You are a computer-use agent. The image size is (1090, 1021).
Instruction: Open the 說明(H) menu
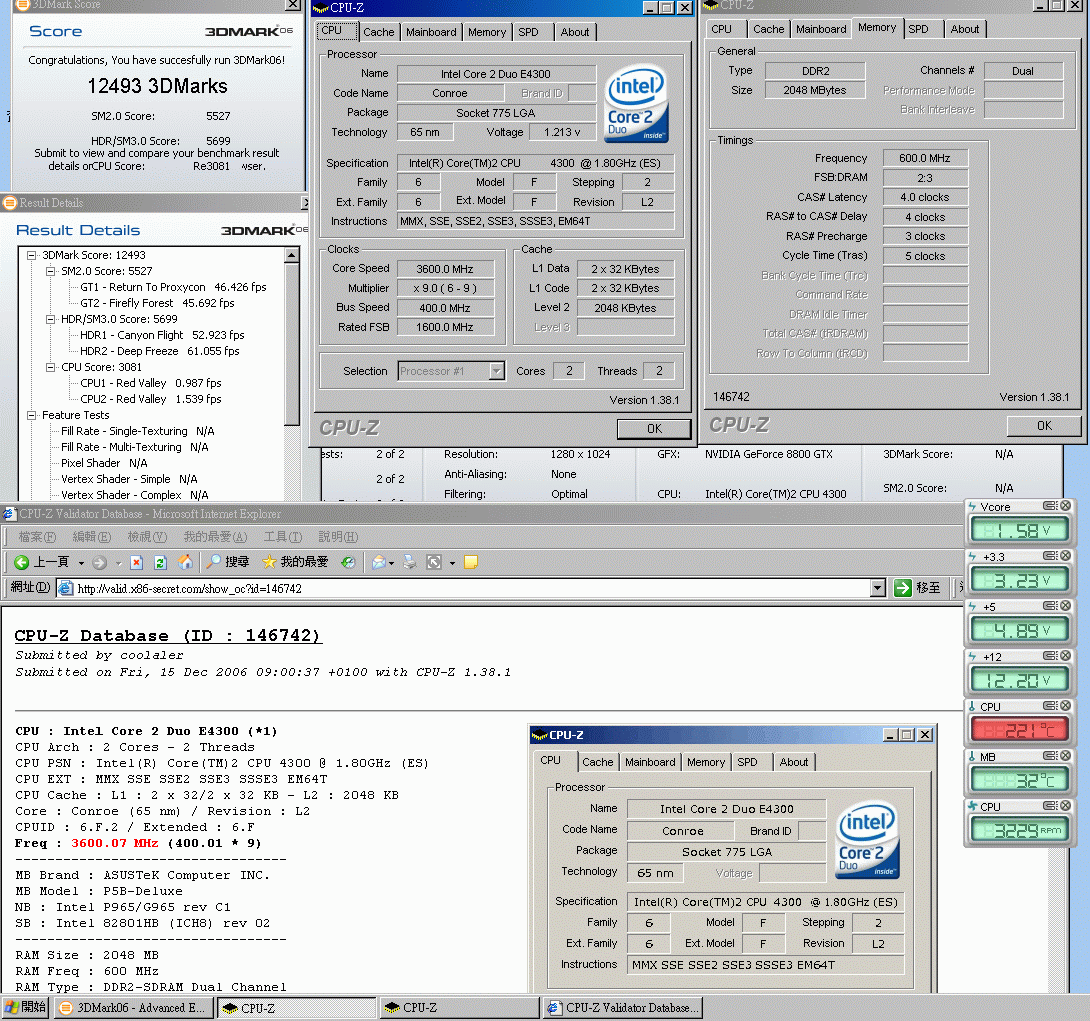pyautogui.click(x=338, y=537)
